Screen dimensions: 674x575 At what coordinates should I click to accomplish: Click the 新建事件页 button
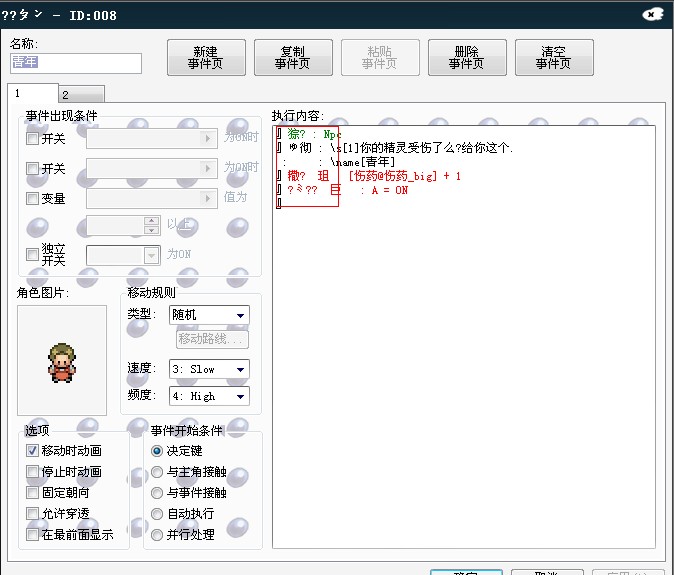point(206,58)
